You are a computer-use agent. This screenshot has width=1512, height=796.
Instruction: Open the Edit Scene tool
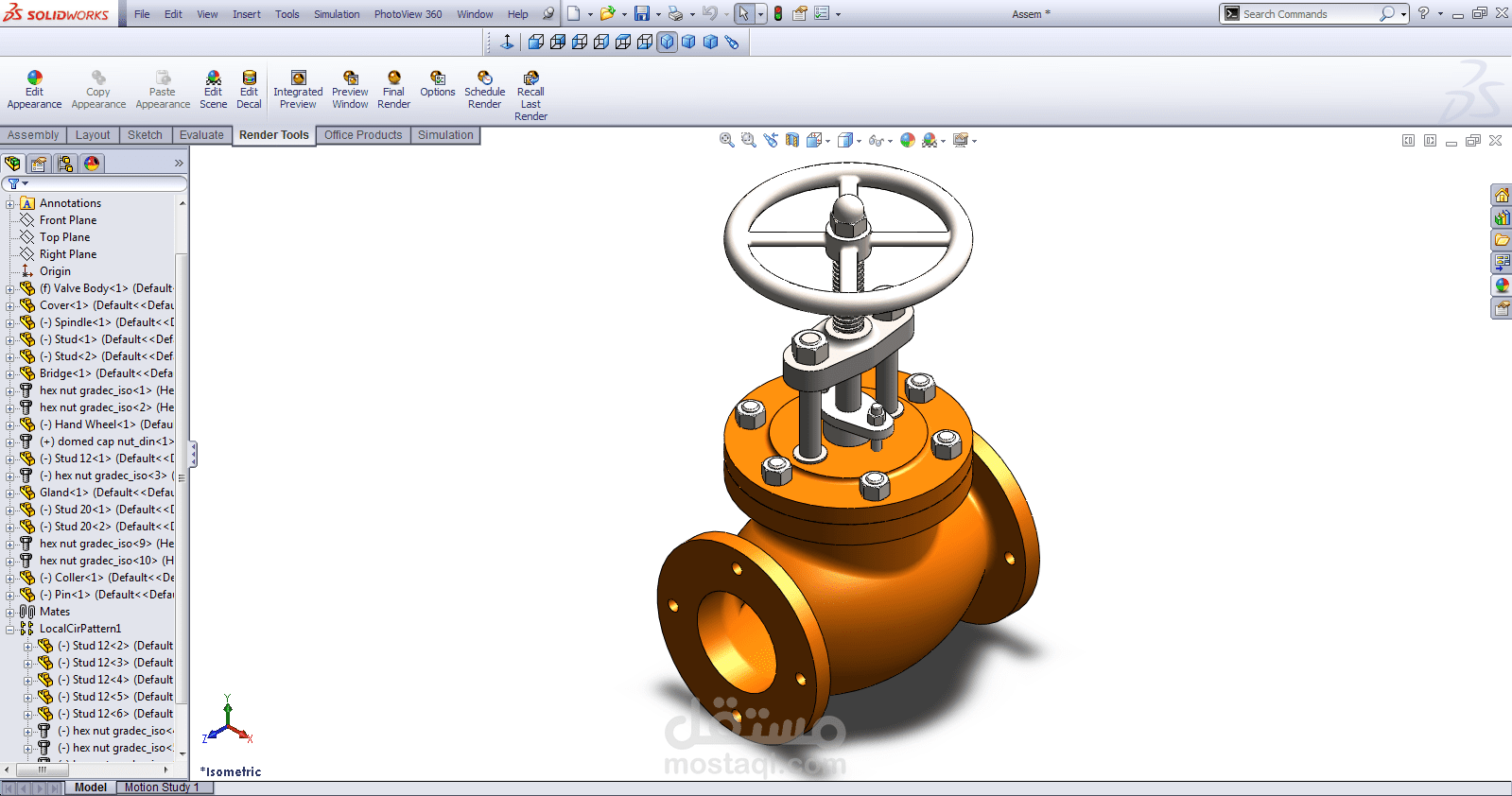pos(213,90)
